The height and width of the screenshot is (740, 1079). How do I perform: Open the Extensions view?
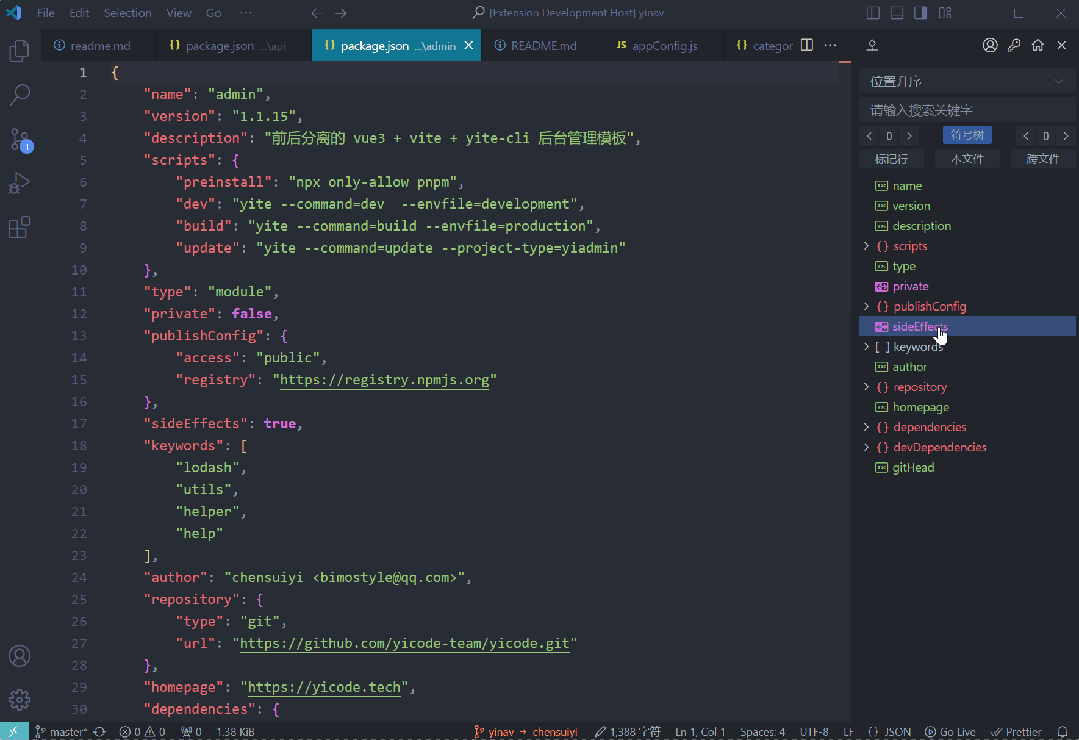pyautogui.click(x=19, y=227)
